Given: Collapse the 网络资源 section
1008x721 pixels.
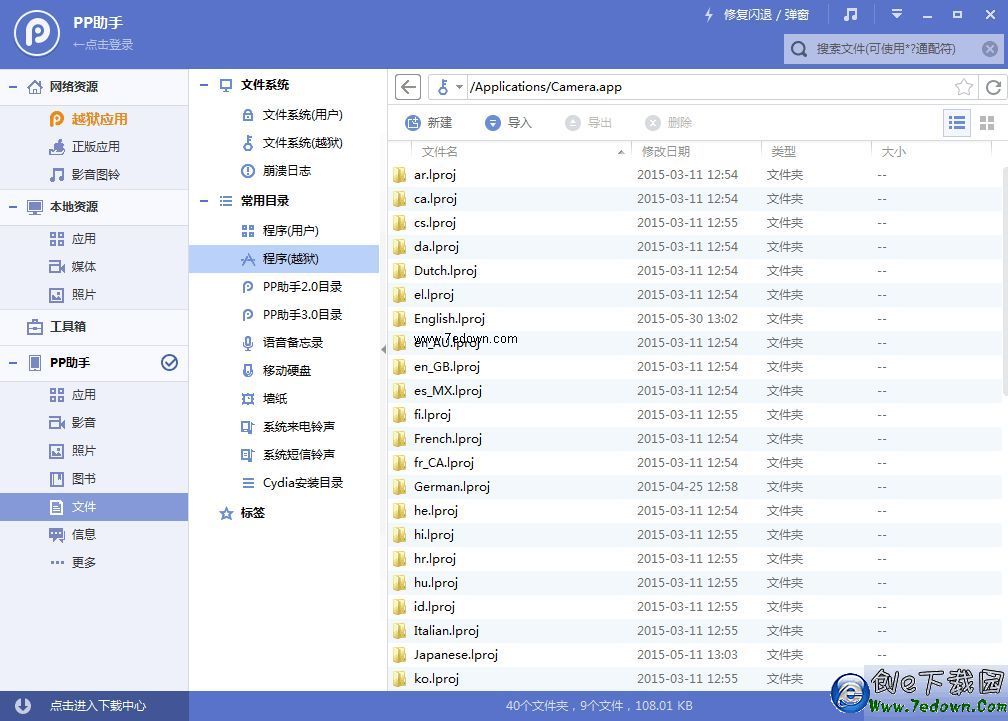Looking at the screenshot, I should (x=13, y=87).
